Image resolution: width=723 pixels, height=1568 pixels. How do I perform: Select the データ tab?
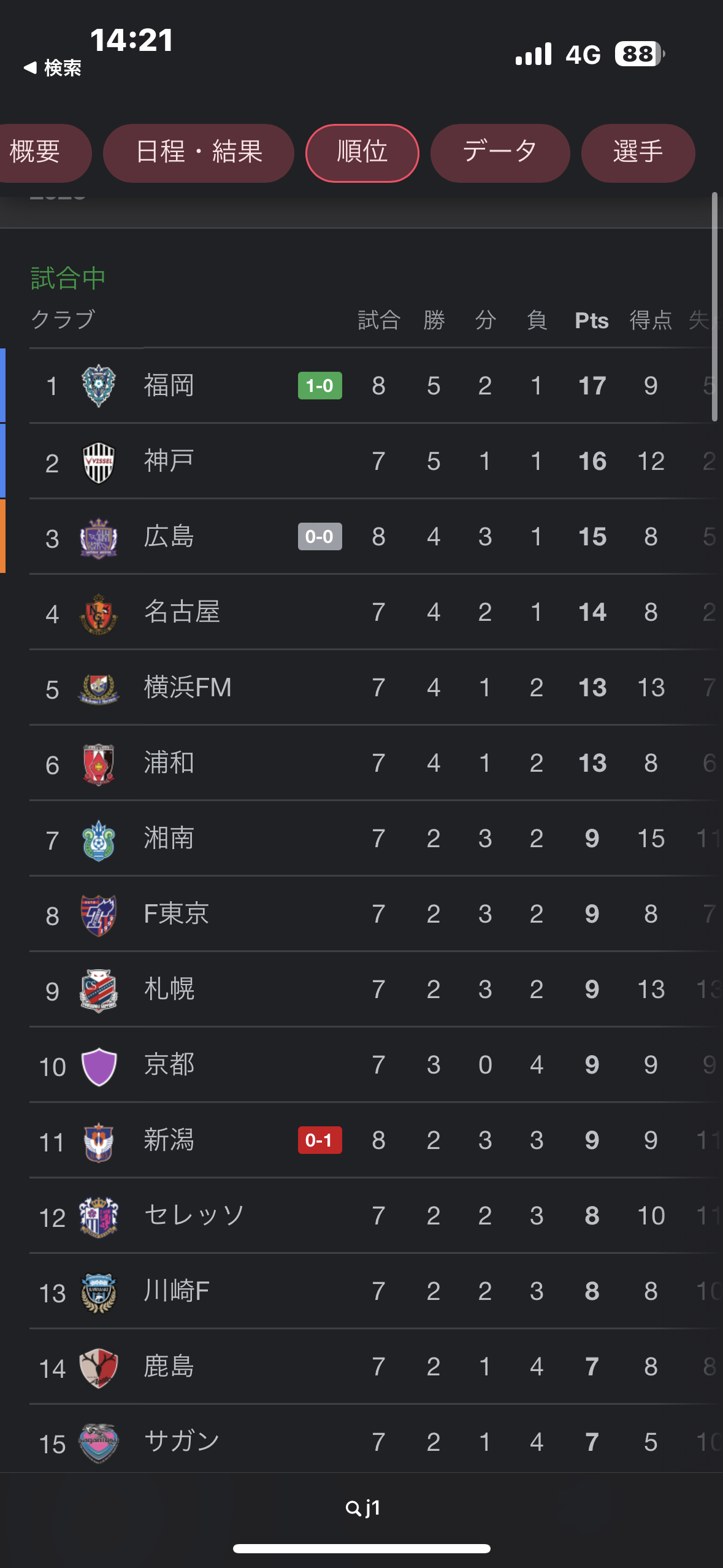pyautogui.click(x=500, y=153)
